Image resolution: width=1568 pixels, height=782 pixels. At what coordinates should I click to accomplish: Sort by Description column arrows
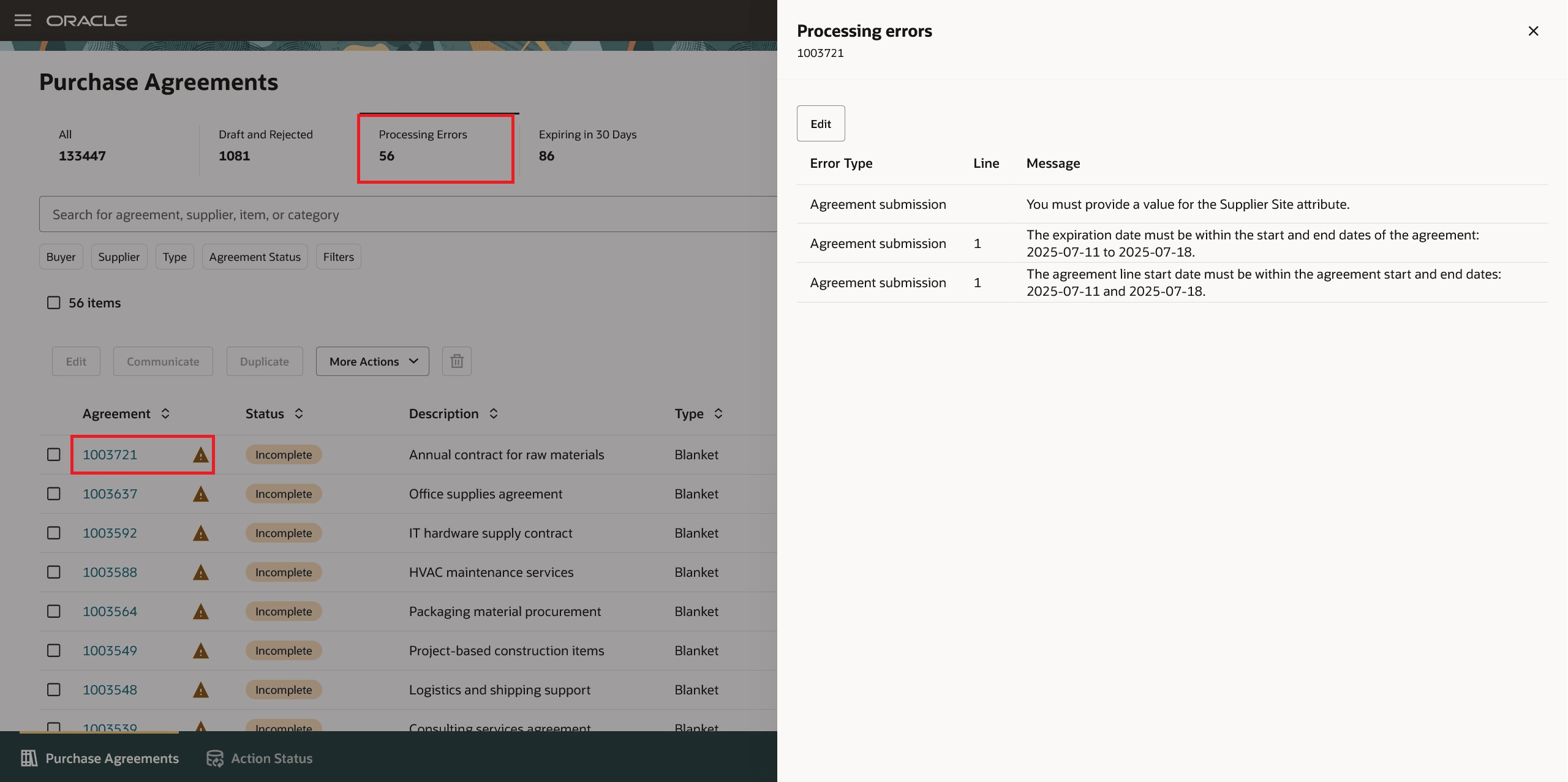tap(494, 414)
